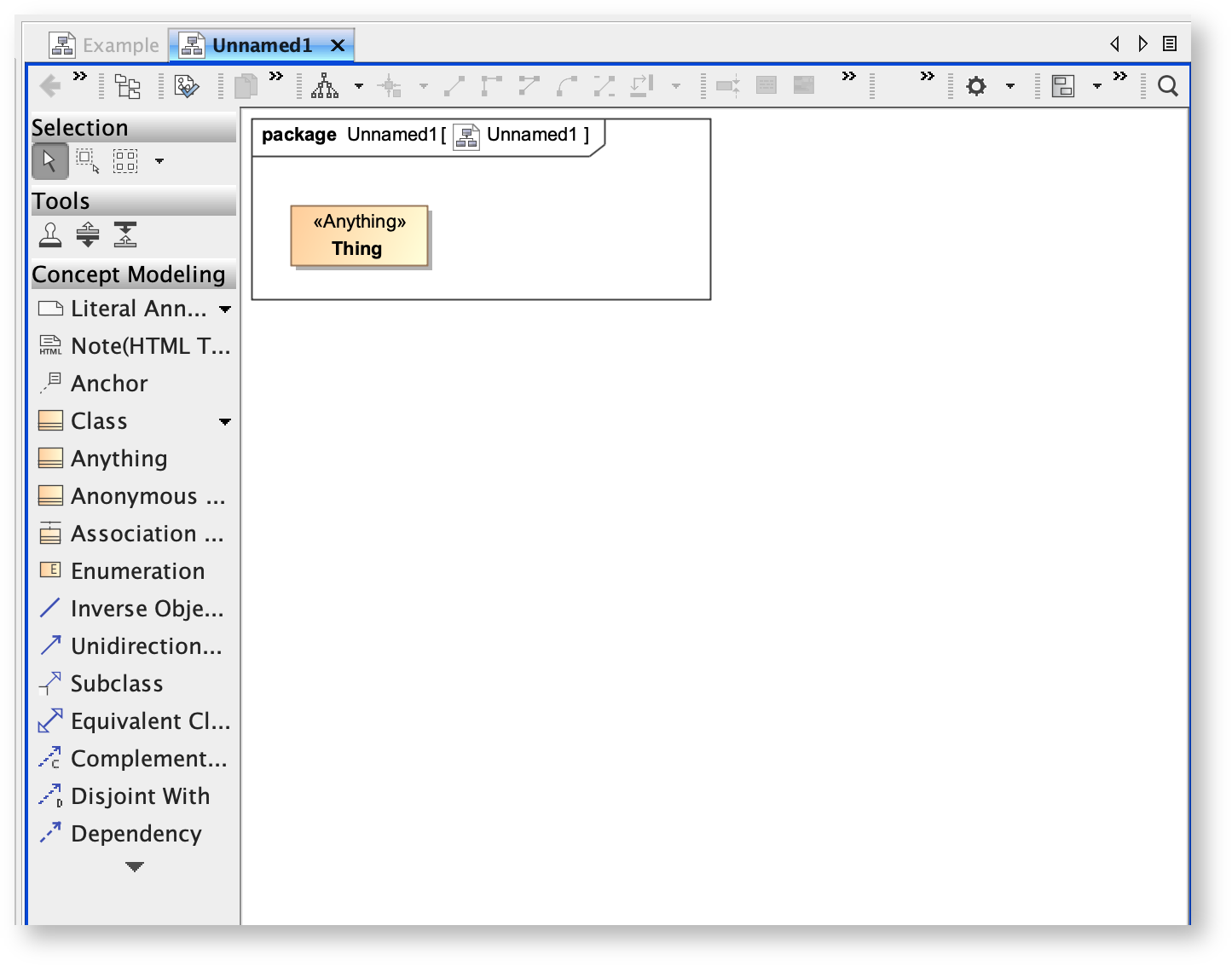Click the center alignment arrows icon
This screenshot has height=966, width=1232.
(x=390, y=86)
